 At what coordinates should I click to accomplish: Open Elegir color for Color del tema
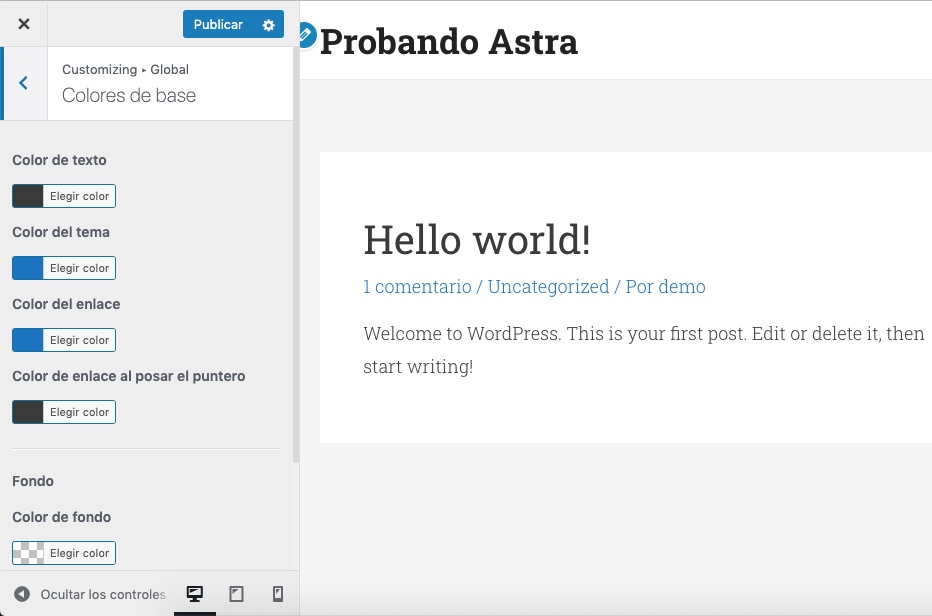pyautogui.click(x=79, y=268)
